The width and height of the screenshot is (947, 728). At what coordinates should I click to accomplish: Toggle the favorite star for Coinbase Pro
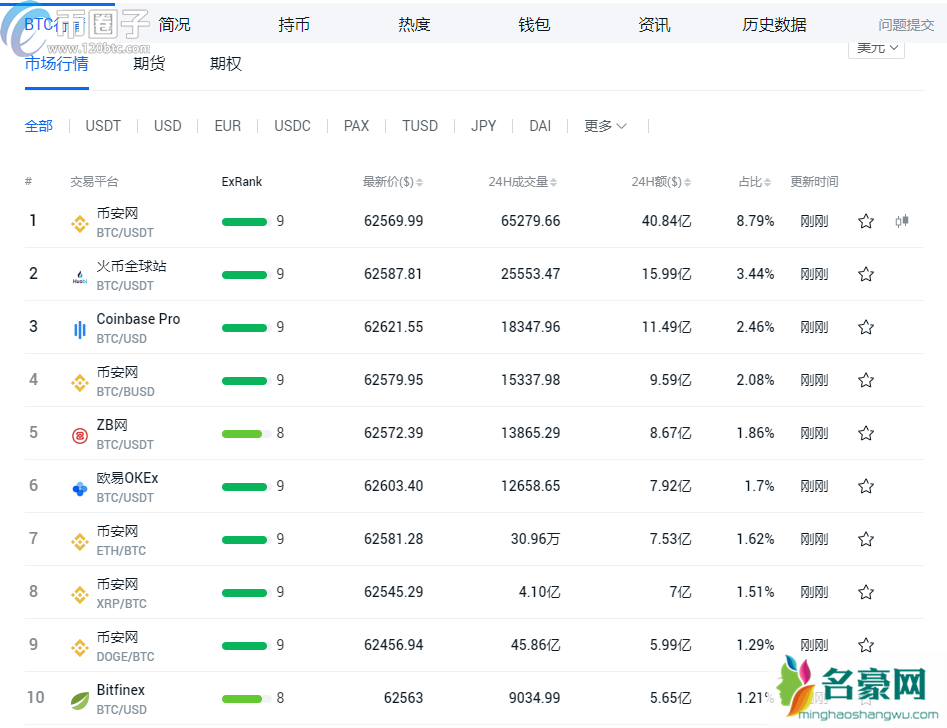pos(866,327)
